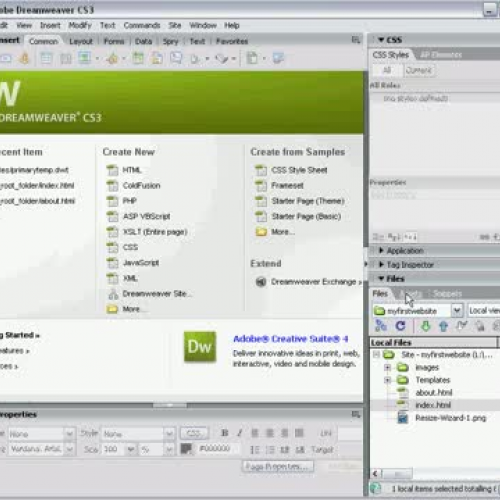Screen dimensions: 500x500
Task: Click the Date icon in Insert bar
Action: [x=138, y=59]
